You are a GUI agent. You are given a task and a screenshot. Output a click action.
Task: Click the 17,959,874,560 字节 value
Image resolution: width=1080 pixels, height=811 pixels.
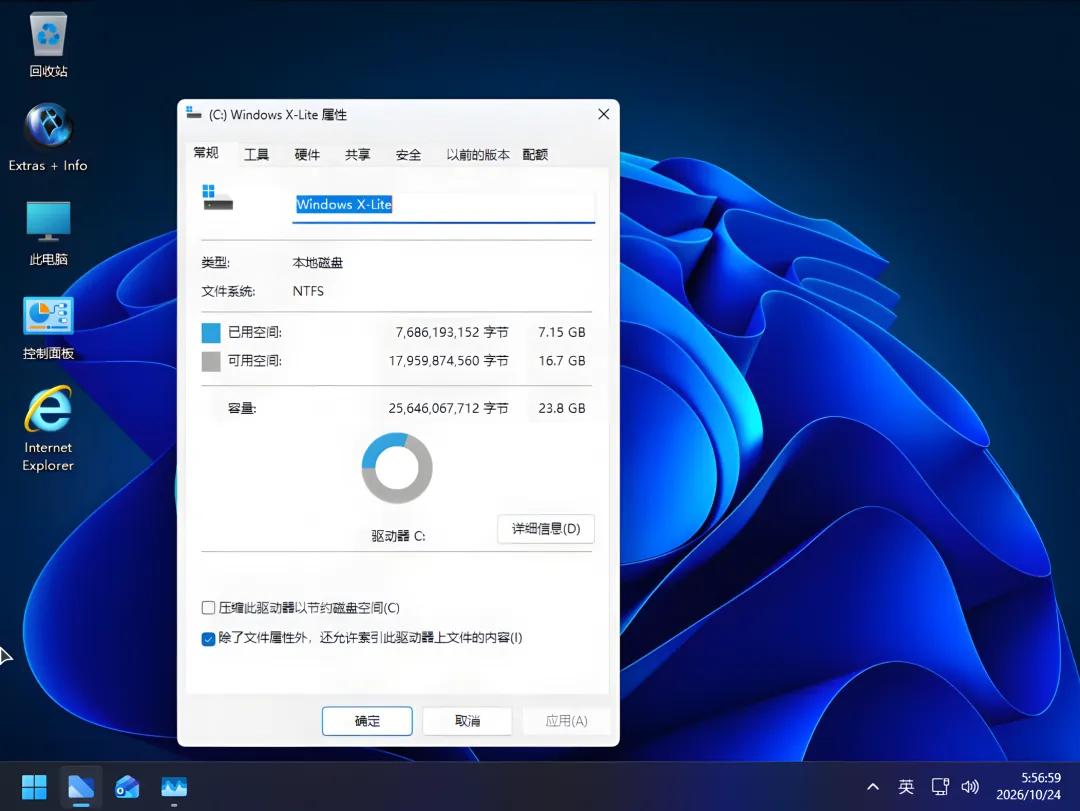(448, 360)
